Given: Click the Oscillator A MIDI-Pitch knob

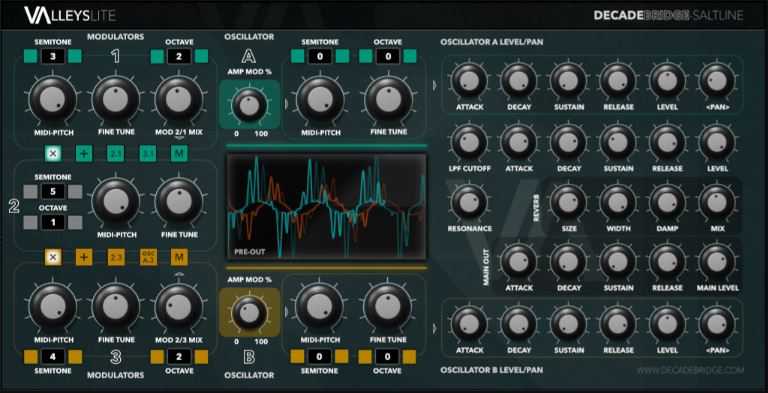Looking at the screenshot, I should point(320,99).
